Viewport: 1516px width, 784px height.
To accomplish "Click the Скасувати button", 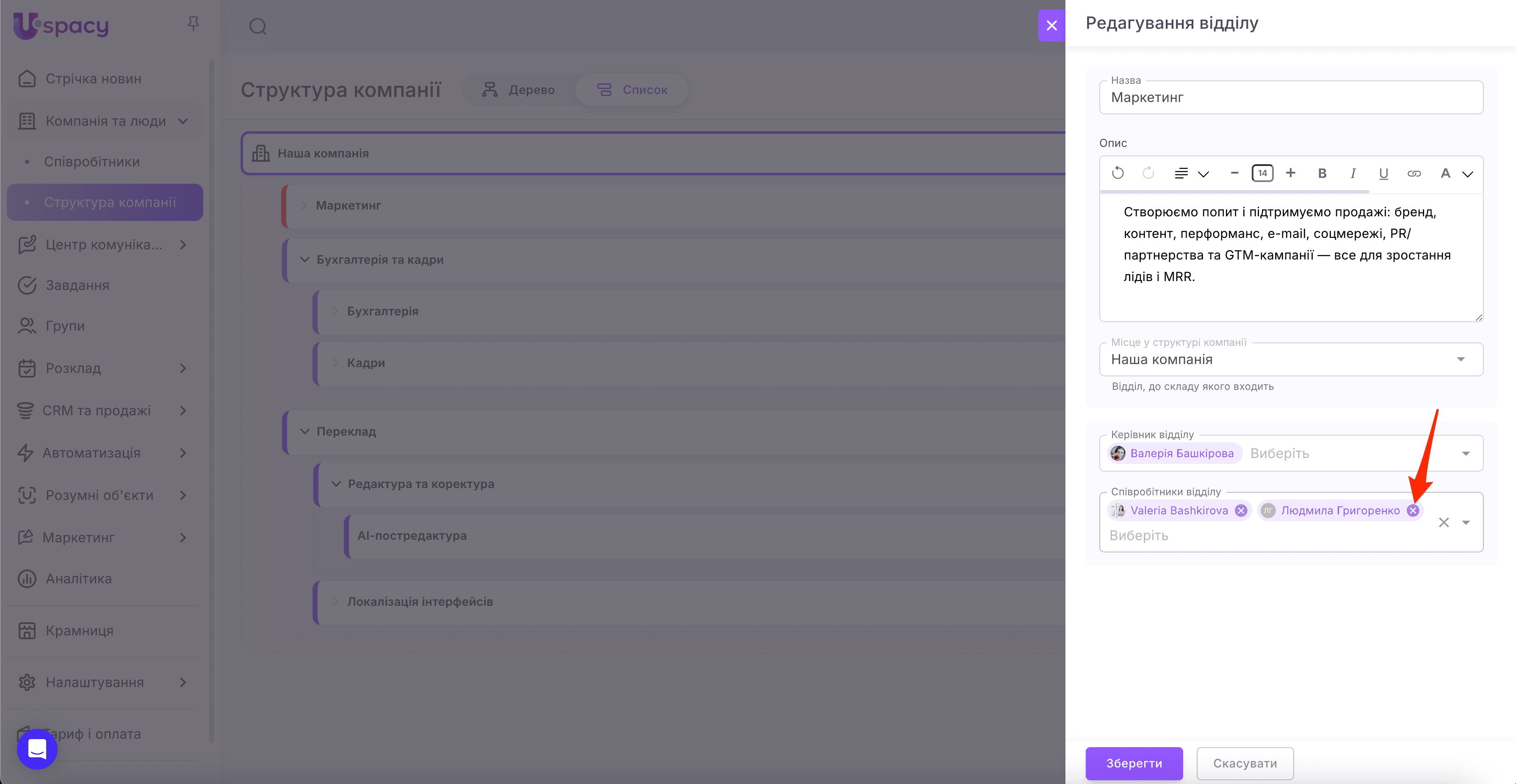I will point(1245,763).
